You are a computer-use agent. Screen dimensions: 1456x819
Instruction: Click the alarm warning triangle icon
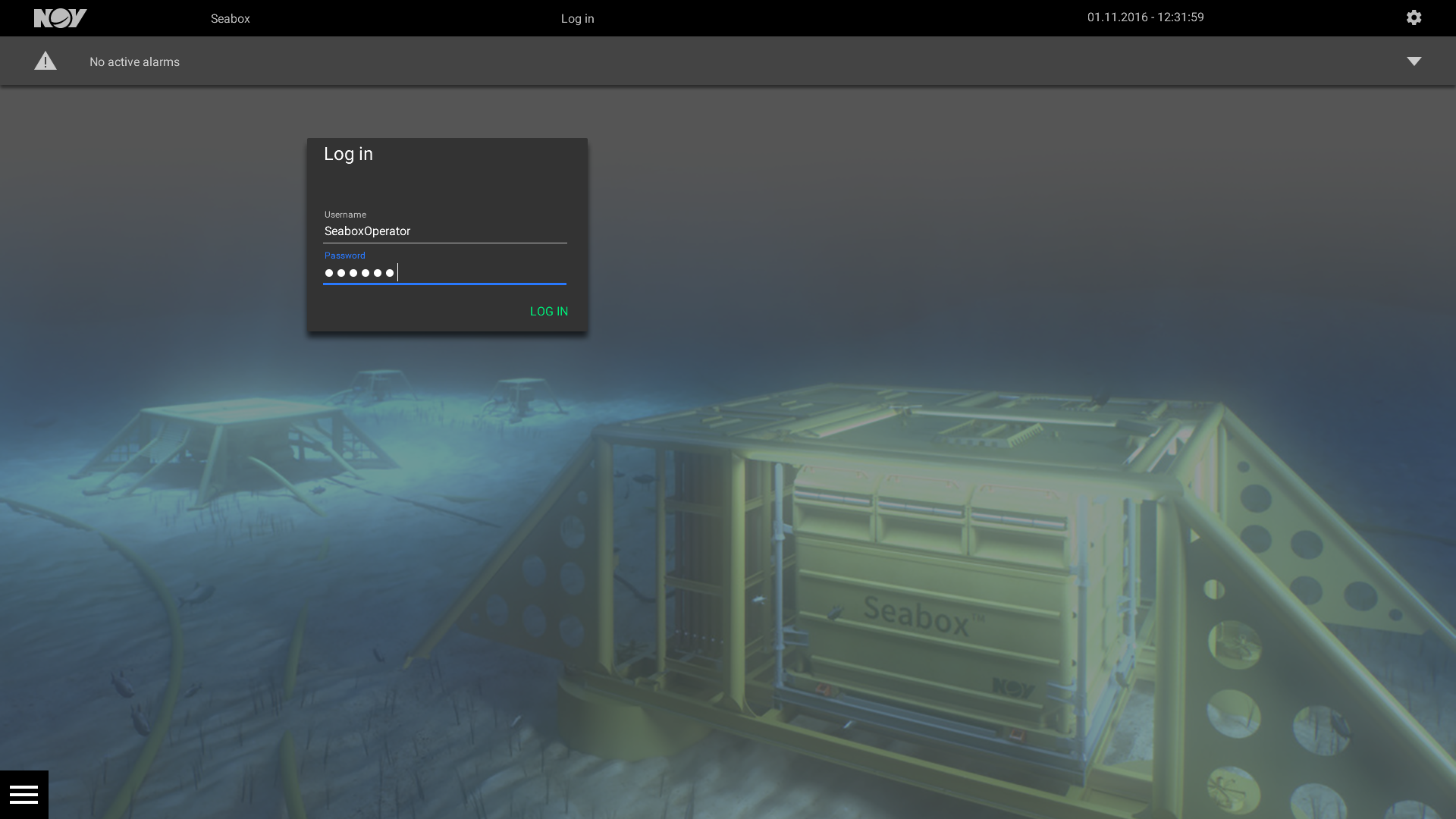(45, 61)
